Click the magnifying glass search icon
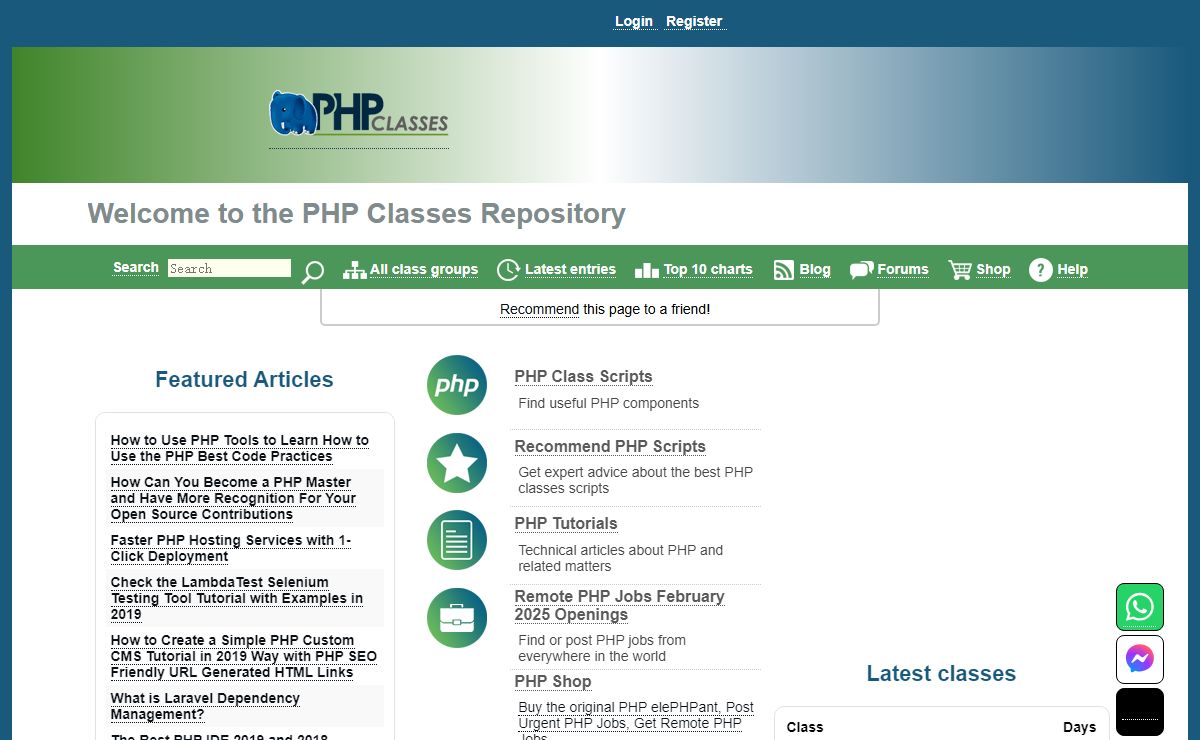This screenshot has width=1200, height=740. (x=313, y=271)
